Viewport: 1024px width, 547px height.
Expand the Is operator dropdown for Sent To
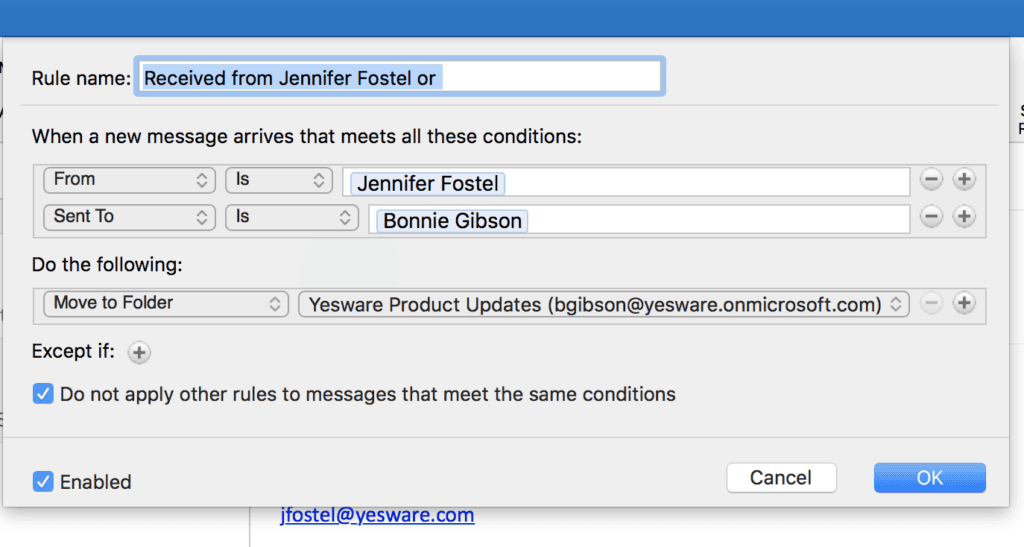tap(291, 217)
